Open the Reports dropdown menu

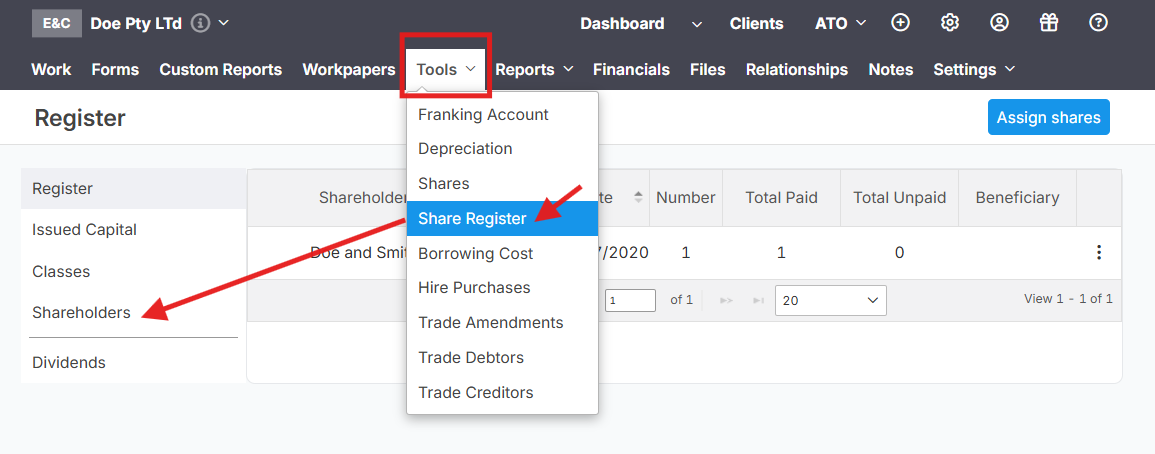point(534,70)
